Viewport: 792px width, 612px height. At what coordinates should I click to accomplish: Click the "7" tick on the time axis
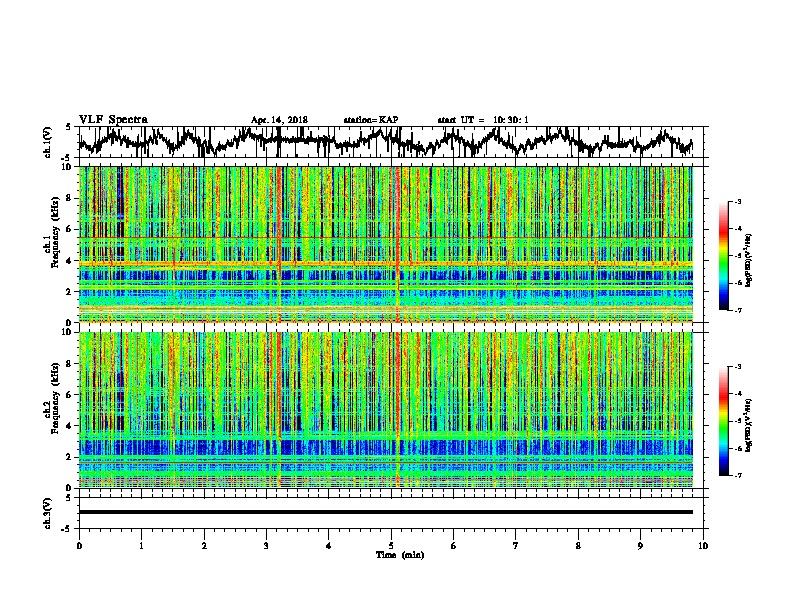pyautogui.click(x=516, y=546)
